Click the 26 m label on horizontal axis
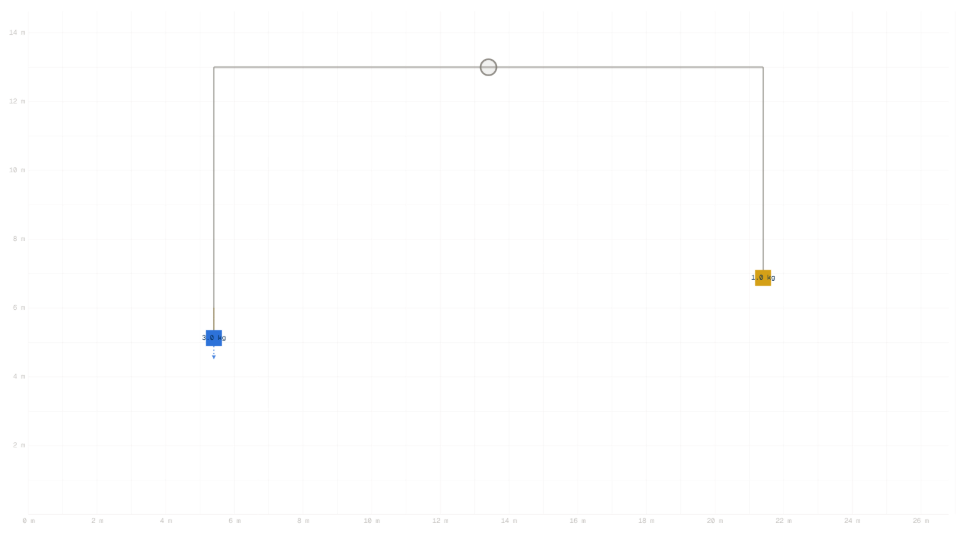 [920, 521]
